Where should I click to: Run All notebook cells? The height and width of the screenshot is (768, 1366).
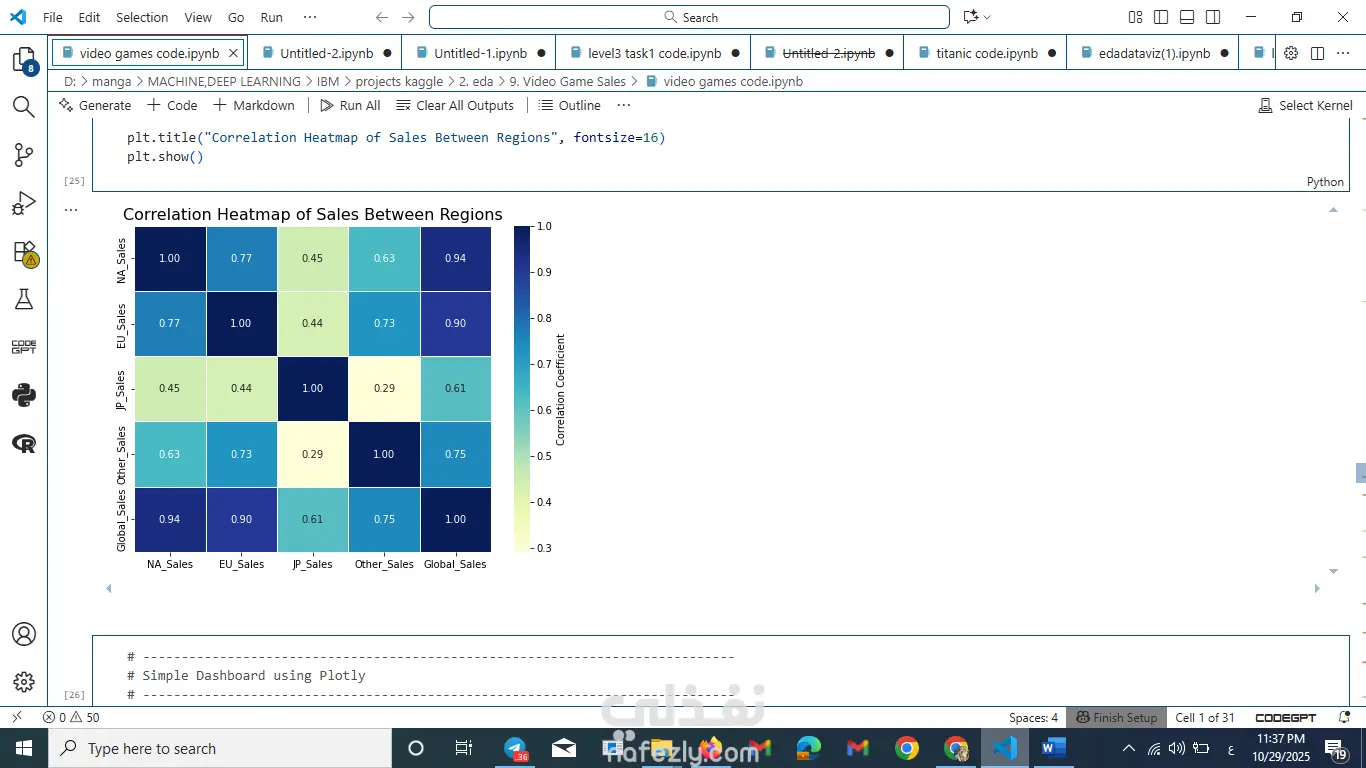tap(350, 105)
